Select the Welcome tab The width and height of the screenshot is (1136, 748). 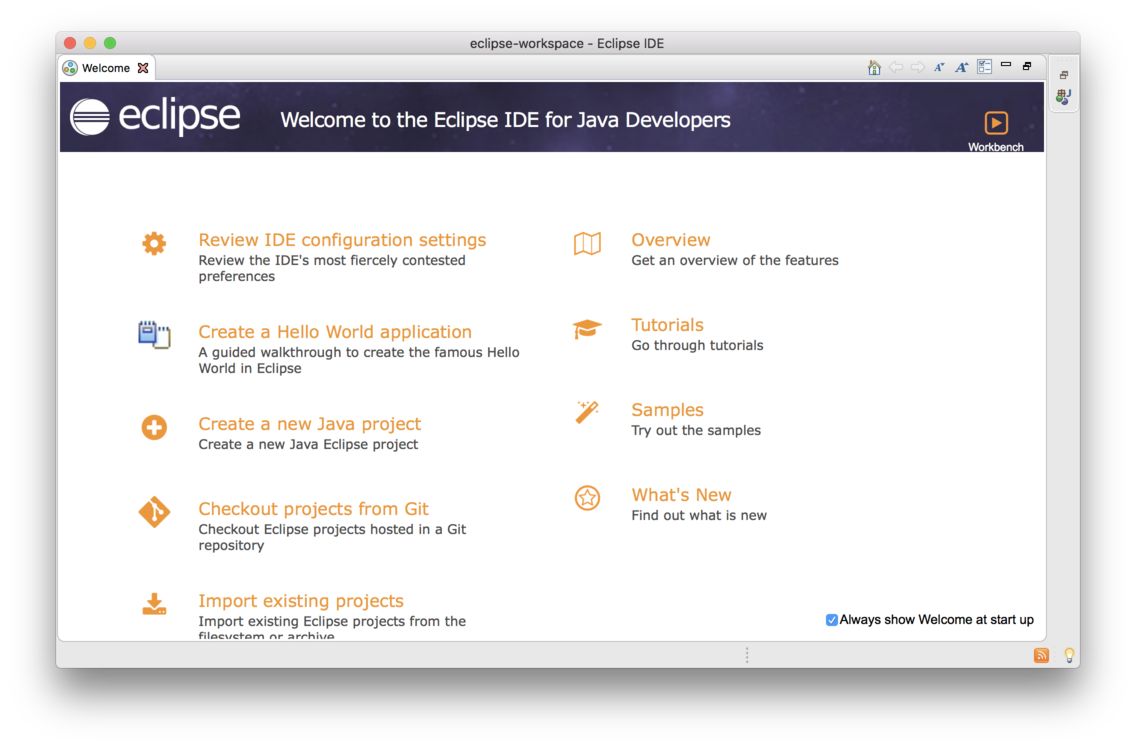(105, 68)
